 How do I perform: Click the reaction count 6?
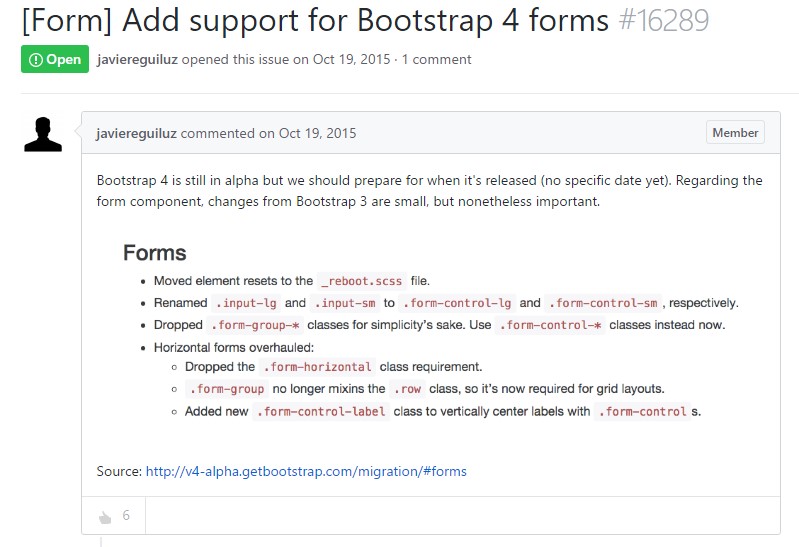click(126, 515)
